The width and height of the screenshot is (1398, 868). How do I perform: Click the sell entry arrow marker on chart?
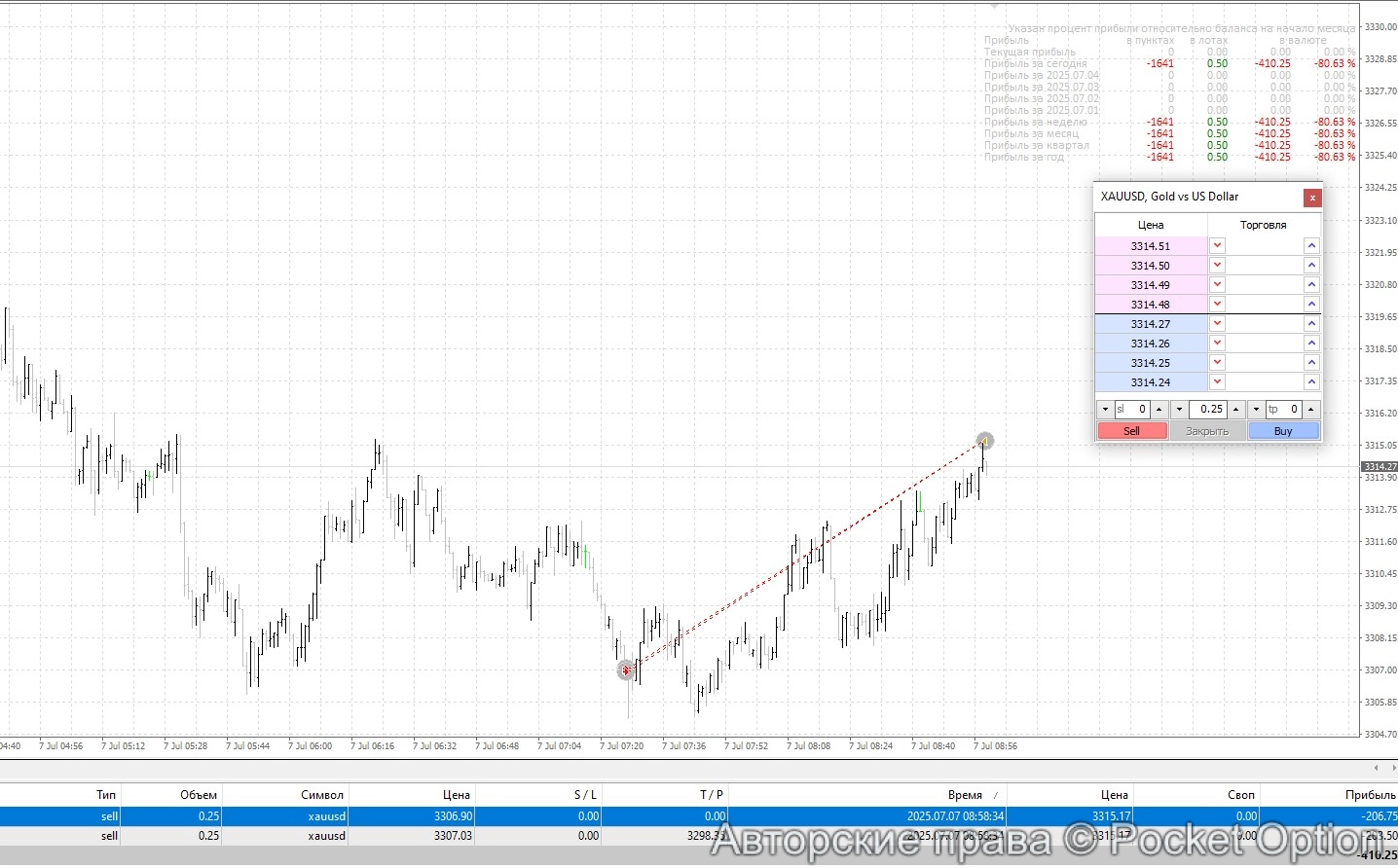click(626, 670)
